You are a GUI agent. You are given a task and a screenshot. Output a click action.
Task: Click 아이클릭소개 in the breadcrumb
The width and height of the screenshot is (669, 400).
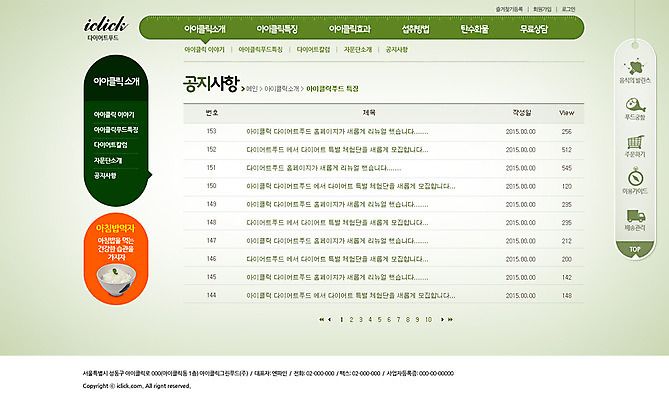click(282, 89)
